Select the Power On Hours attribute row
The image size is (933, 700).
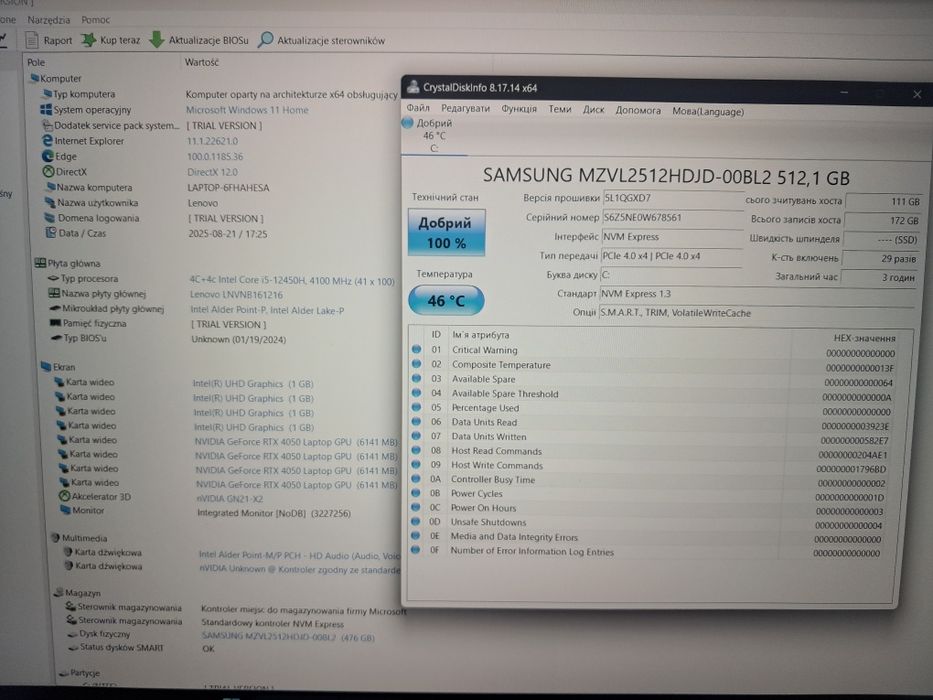tap(649, 509)
